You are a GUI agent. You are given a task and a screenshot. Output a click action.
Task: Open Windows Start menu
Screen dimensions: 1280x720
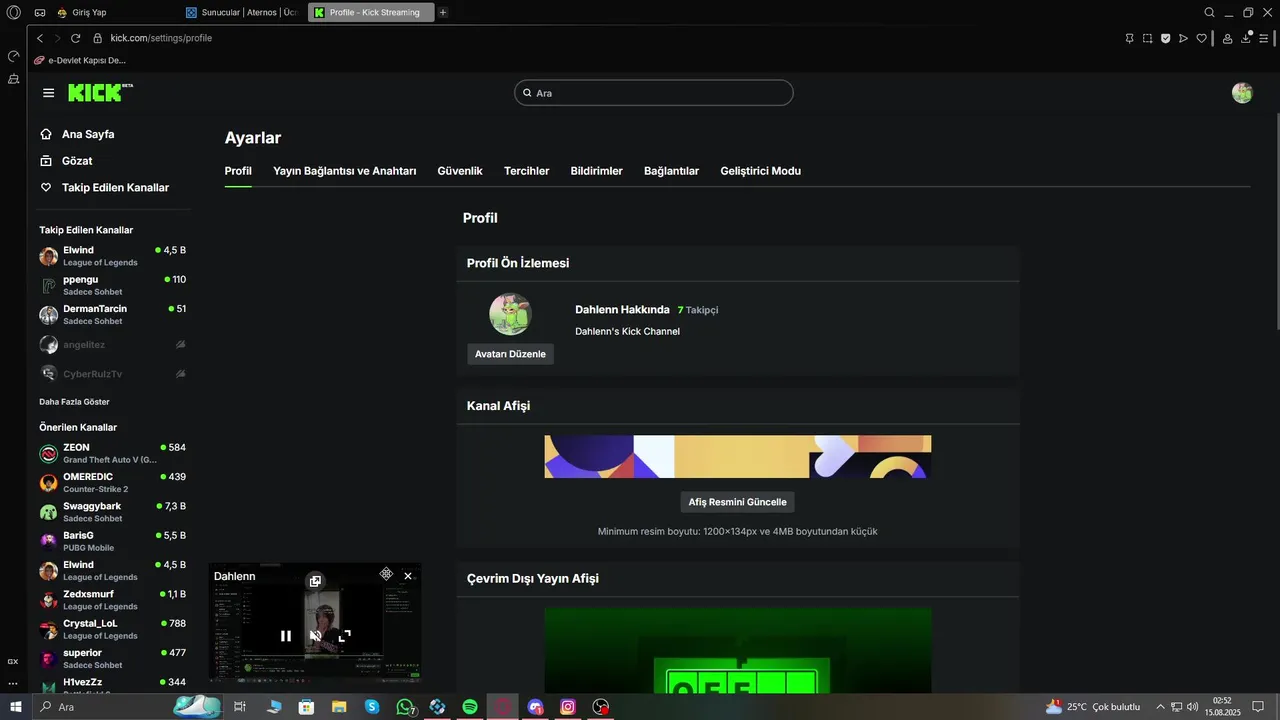[15, 707]
